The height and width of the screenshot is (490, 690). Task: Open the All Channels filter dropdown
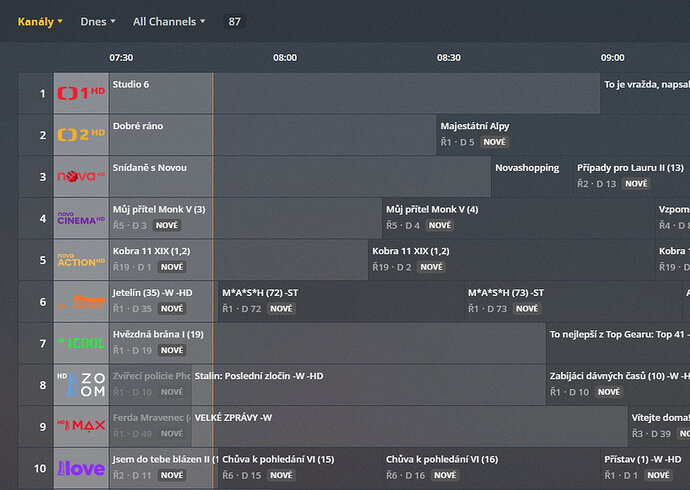170,21
